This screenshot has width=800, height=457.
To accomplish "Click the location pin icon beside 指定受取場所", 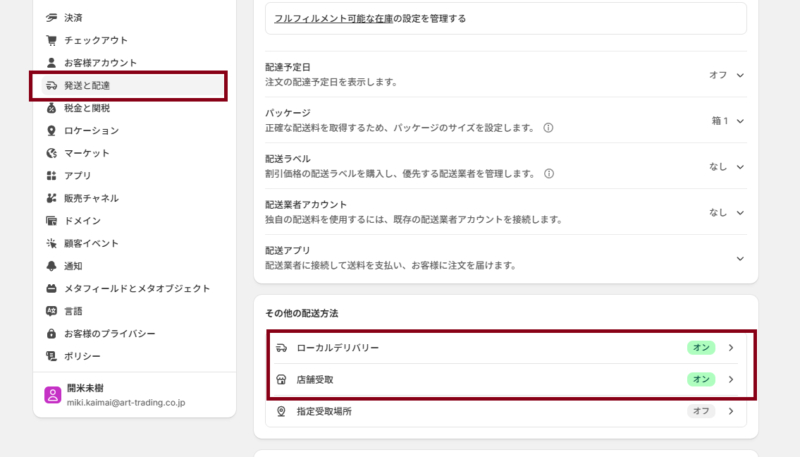I will point(282,411).
